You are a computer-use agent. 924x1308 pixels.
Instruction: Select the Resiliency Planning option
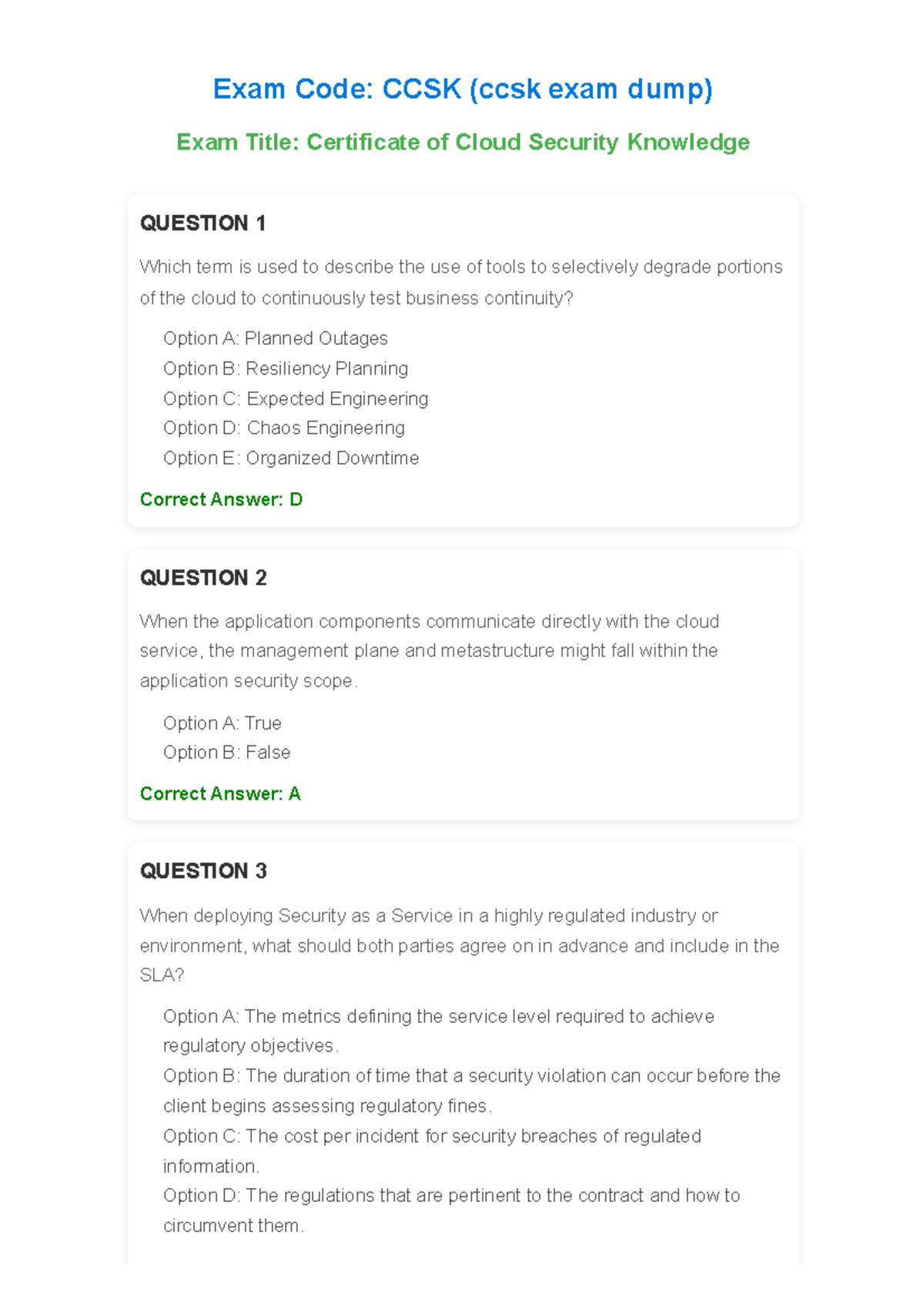(x=285, y=369)
